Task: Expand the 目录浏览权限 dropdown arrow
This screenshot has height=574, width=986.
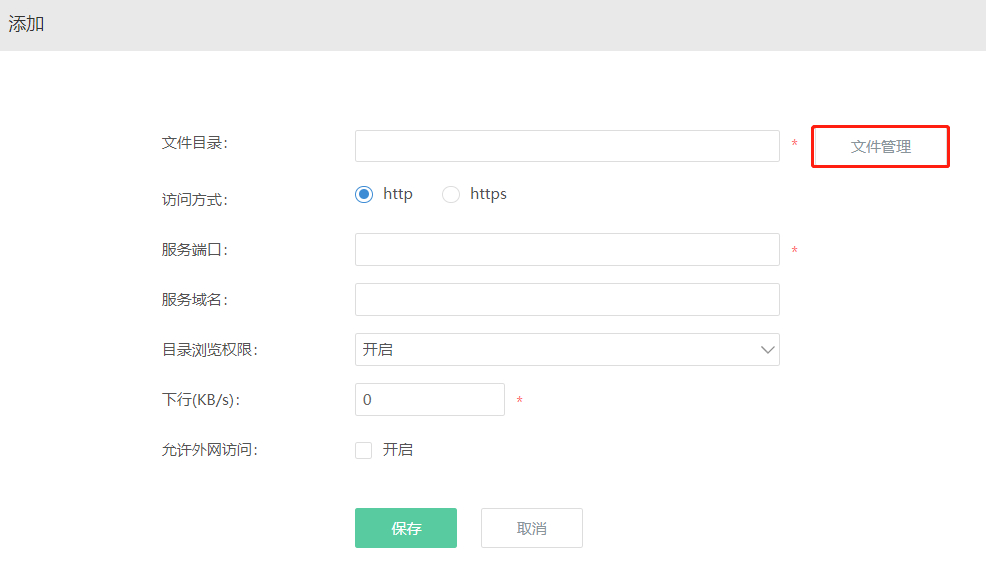Action: pyautogui.click(x=767, y=350)
